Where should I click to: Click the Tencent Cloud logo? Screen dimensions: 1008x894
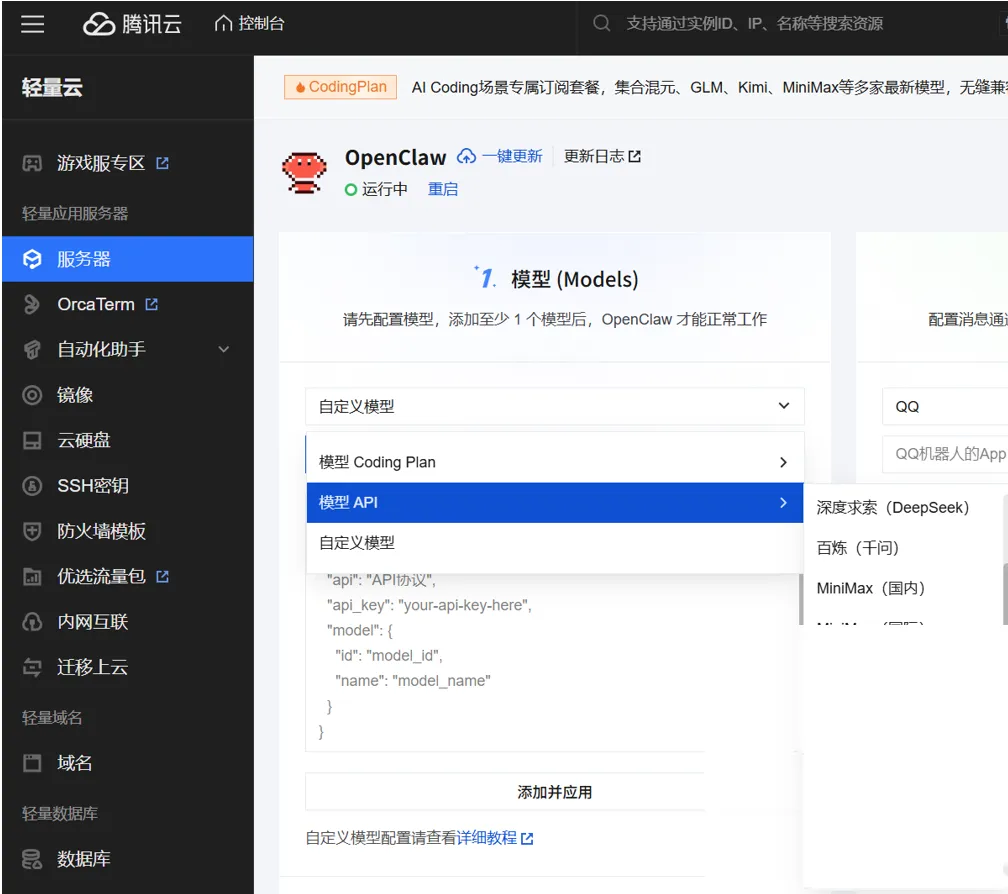click(132, 24)
